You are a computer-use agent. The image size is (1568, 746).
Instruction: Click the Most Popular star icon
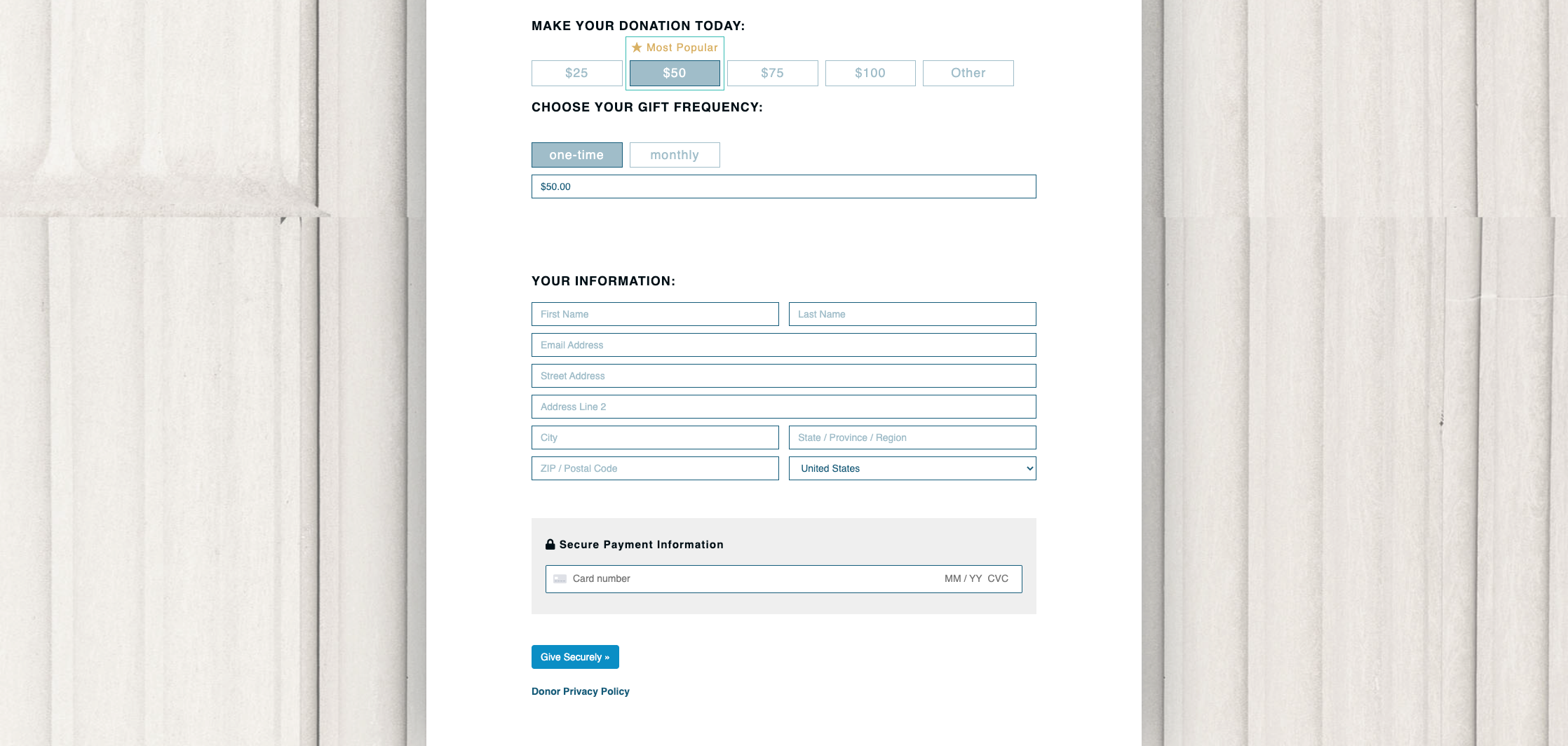pos(637,48)
